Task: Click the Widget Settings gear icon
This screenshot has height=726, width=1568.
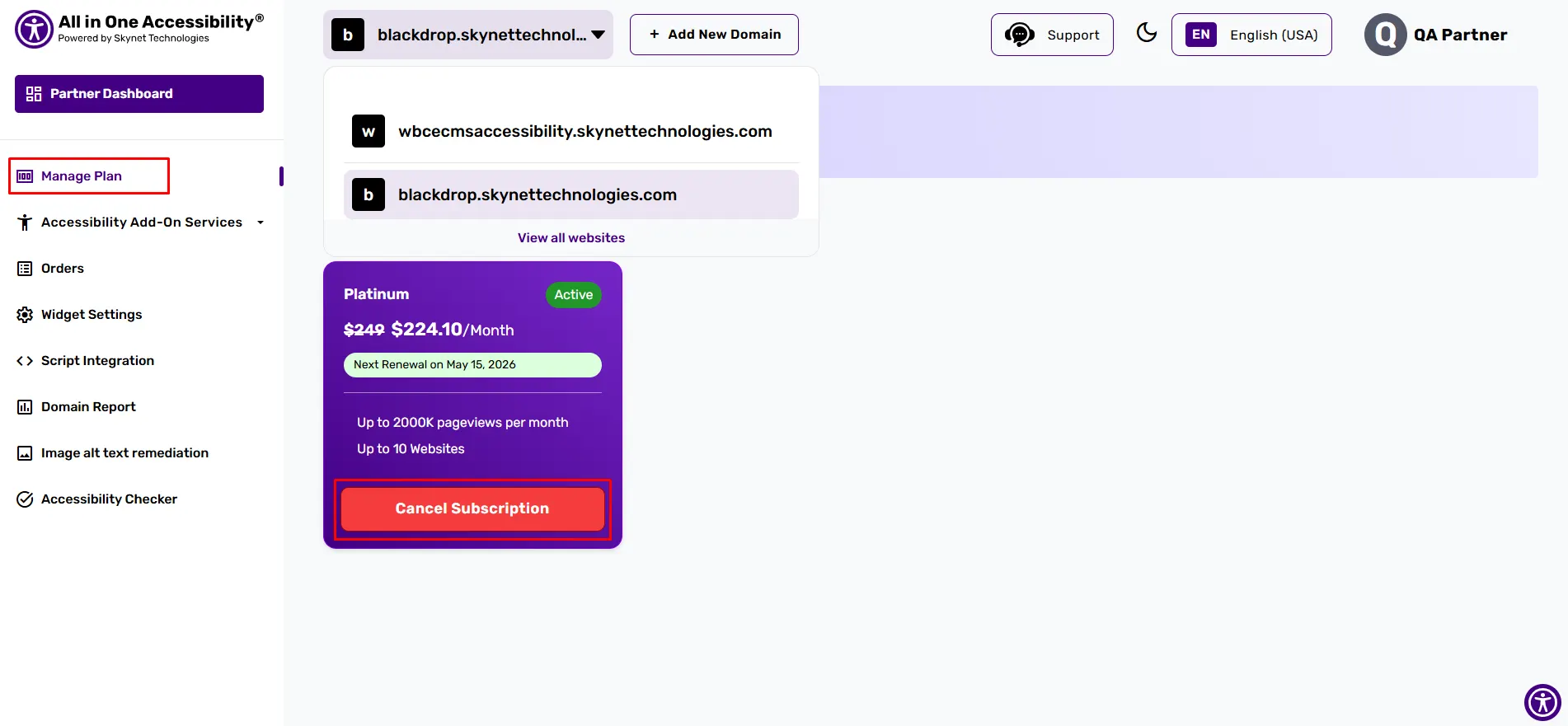Action: pyautogui.click(x=25, y=315)
